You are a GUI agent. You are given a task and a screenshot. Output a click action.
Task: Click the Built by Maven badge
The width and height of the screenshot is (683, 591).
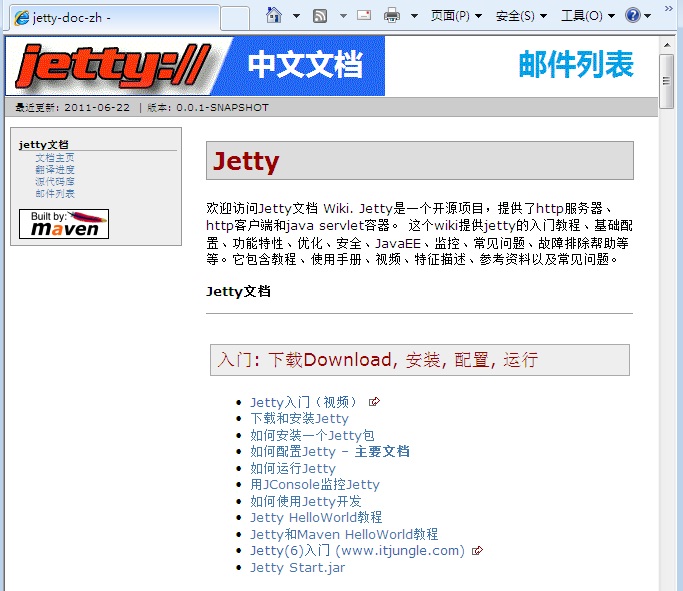(64, 224)
